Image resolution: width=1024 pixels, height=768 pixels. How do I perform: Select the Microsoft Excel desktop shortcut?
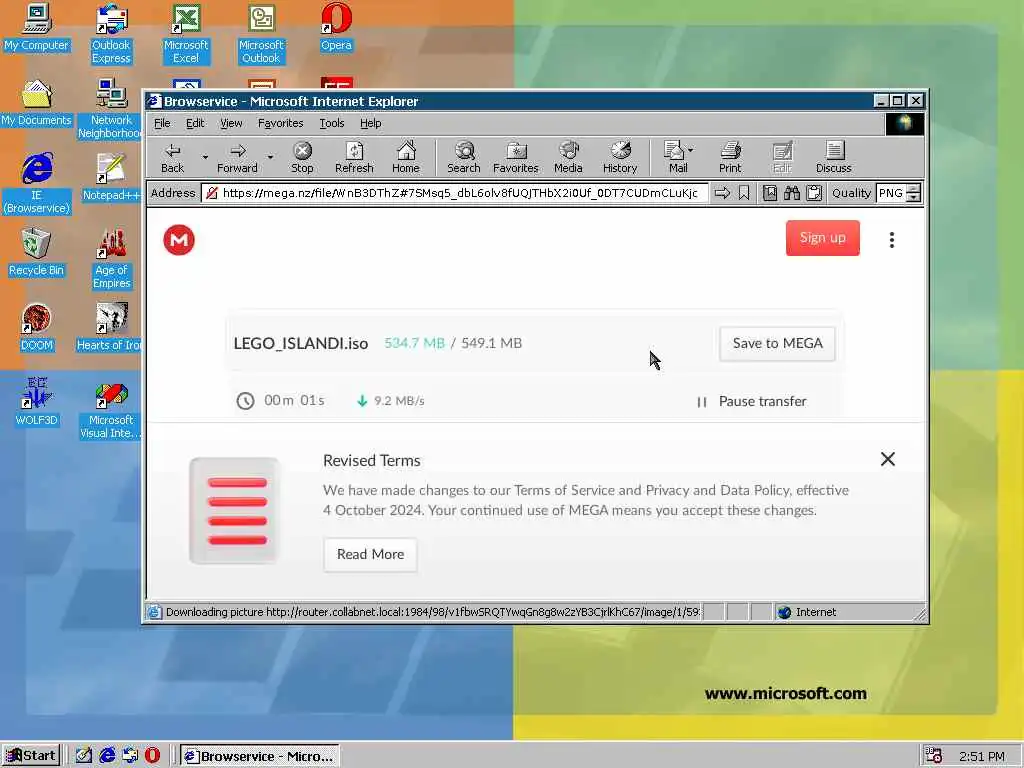click(185, 34)
